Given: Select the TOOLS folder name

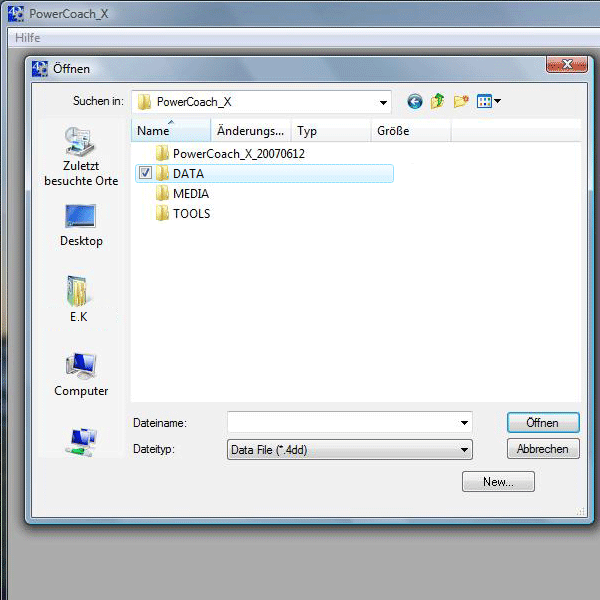Looking at the screenshot, I should (x=191, y=214).
